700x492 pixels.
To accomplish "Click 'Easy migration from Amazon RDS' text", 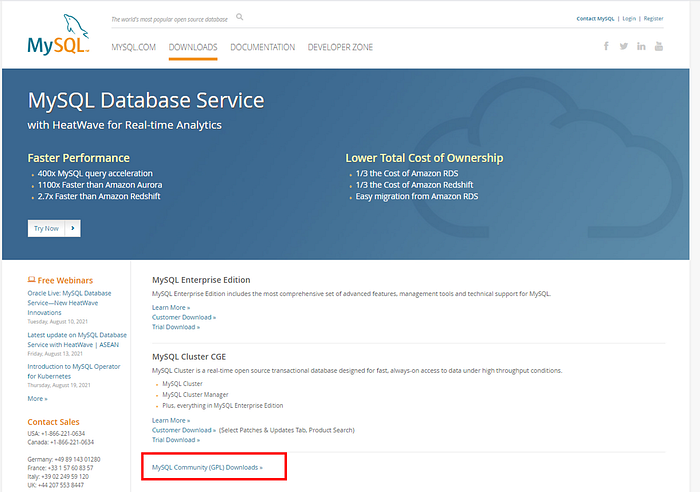I will click(x=417, y=196).
